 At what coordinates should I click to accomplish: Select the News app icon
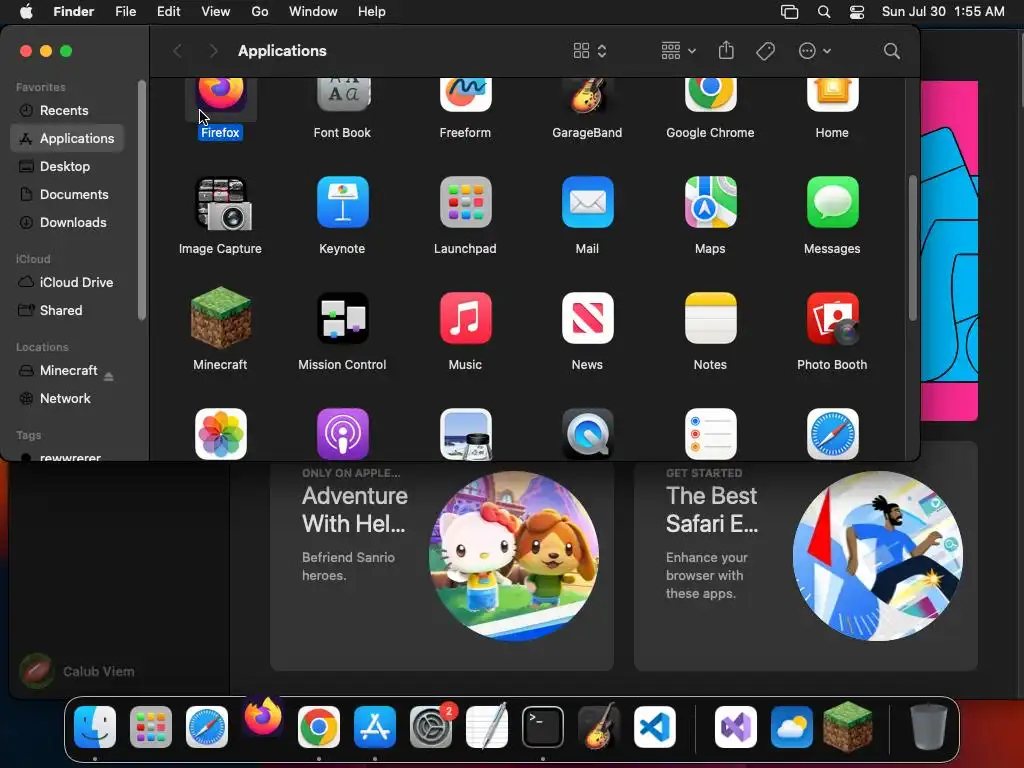point(587,318)
